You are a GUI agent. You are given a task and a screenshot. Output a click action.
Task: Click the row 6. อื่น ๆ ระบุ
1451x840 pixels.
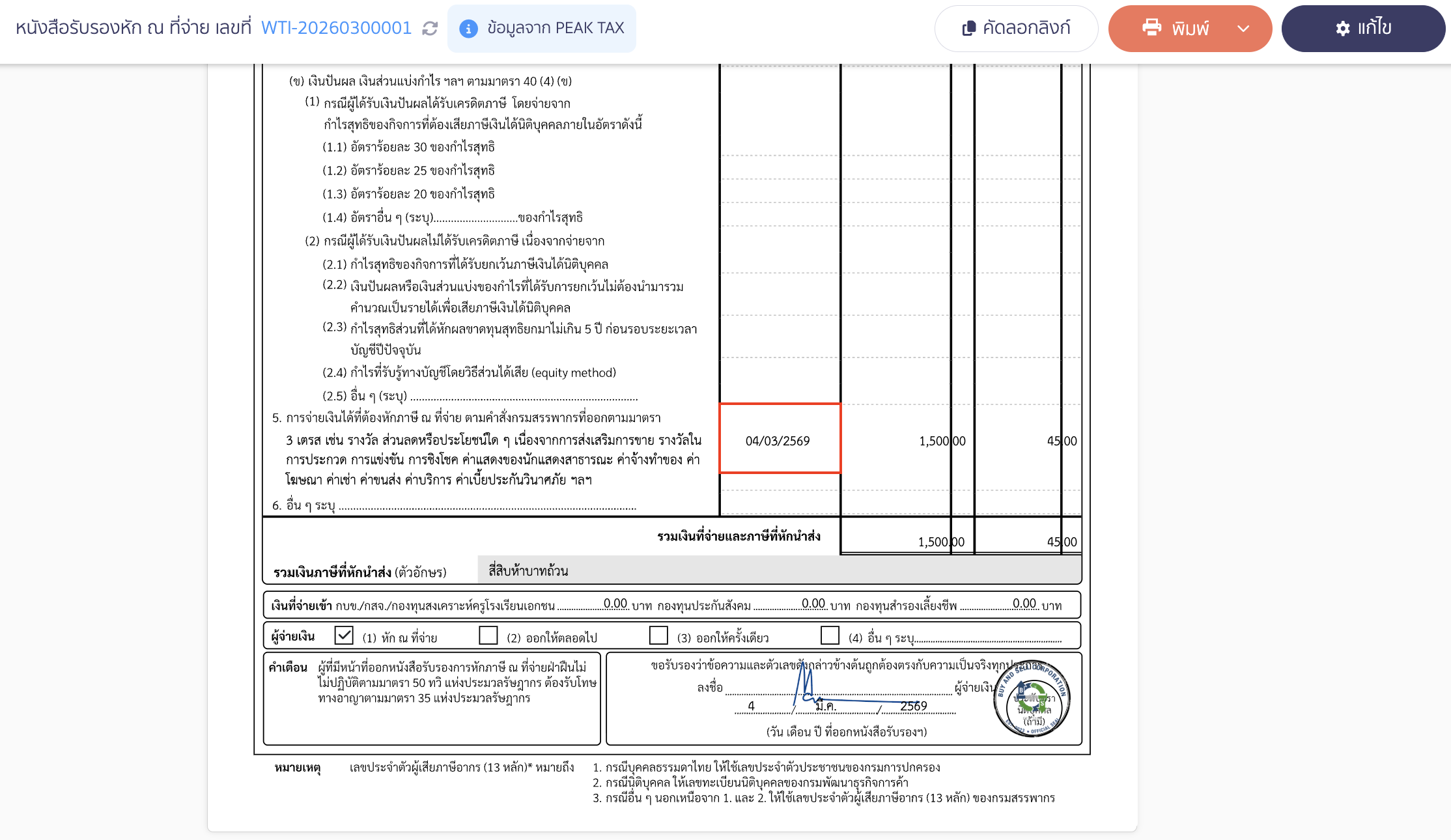click(x=454, y=505)
